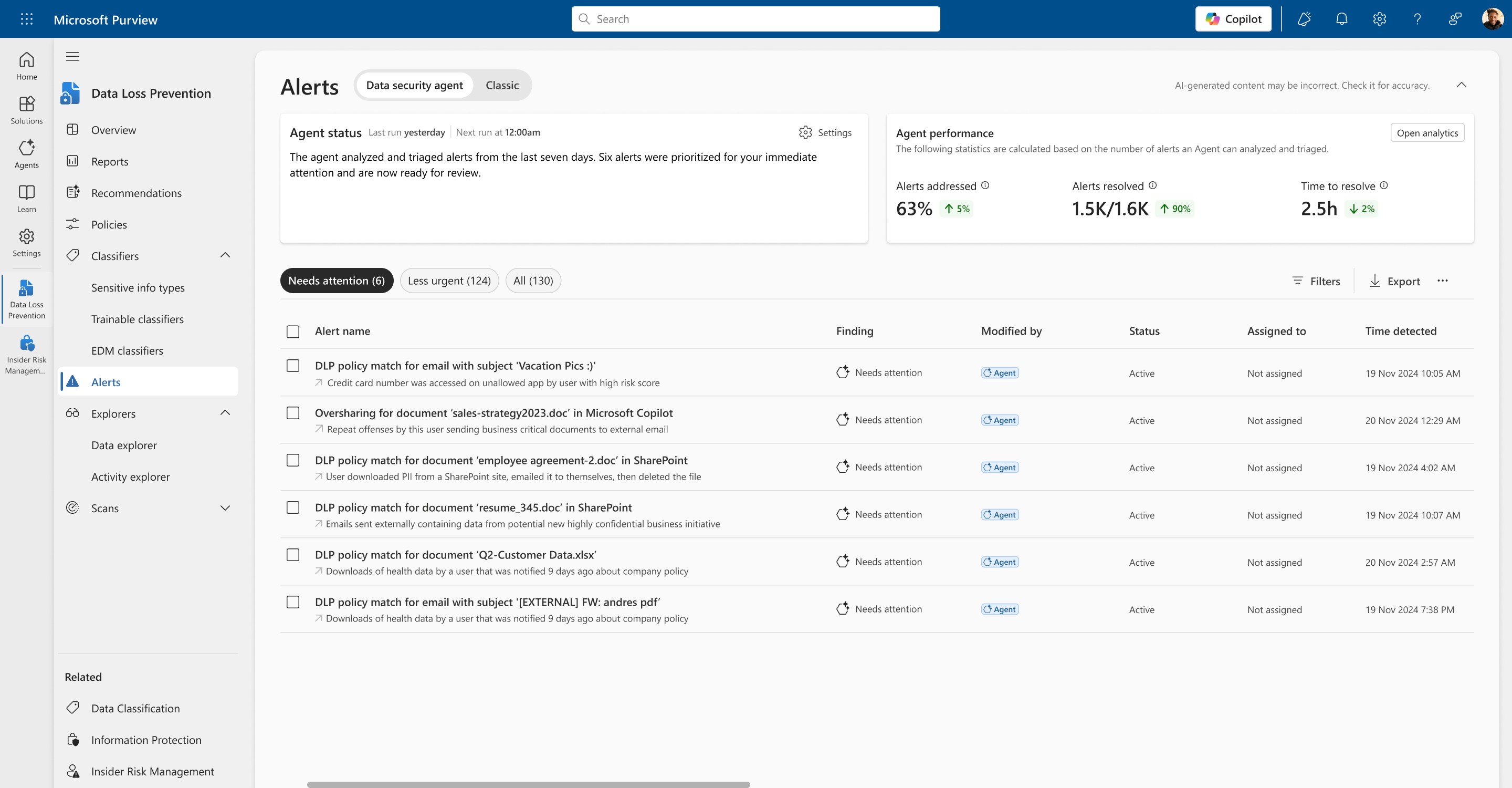Screen dimensions: 1512x788
Task: Open the Reports nav item
Action: coord(148,161)
